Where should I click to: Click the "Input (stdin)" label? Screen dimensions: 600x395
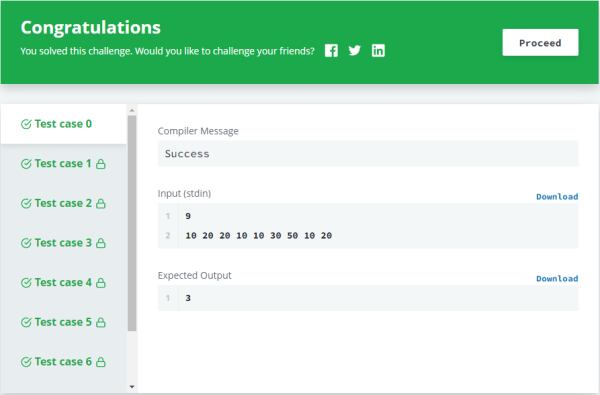point(184,194)
